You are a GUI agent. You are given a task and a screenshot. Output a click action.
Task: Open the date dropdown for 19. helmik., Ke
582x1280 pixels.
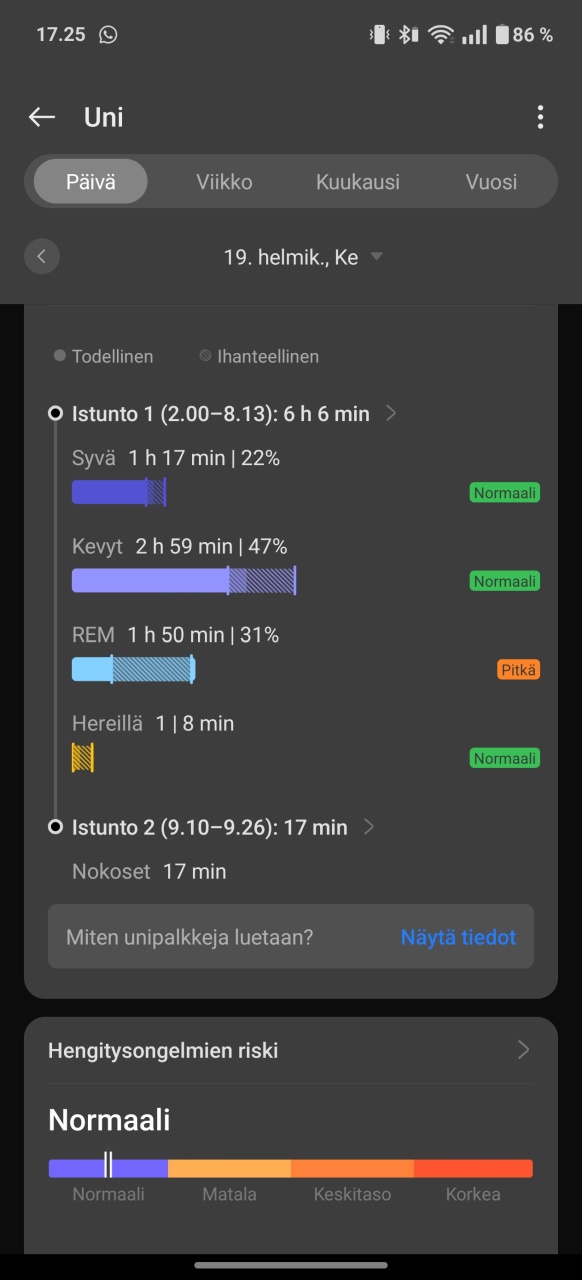[376, 257]
